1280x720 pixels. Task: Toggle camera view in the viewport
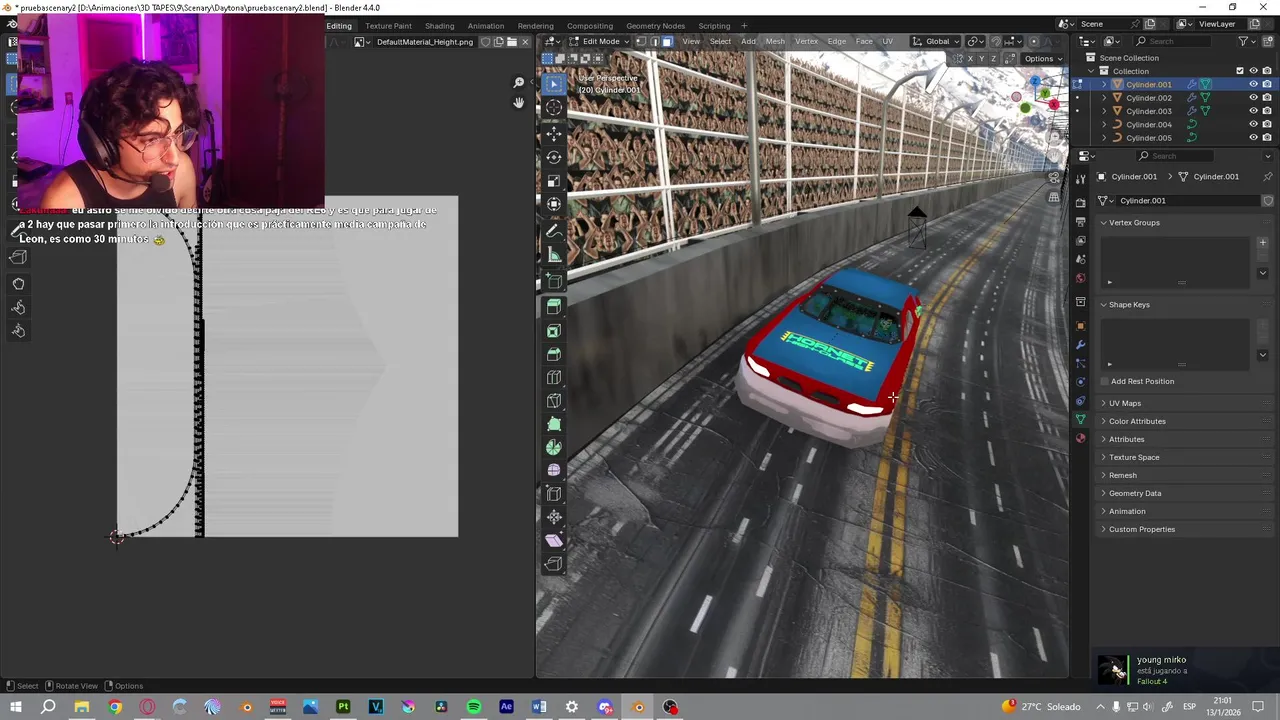pyautogui.click(x=1054, y=178)
